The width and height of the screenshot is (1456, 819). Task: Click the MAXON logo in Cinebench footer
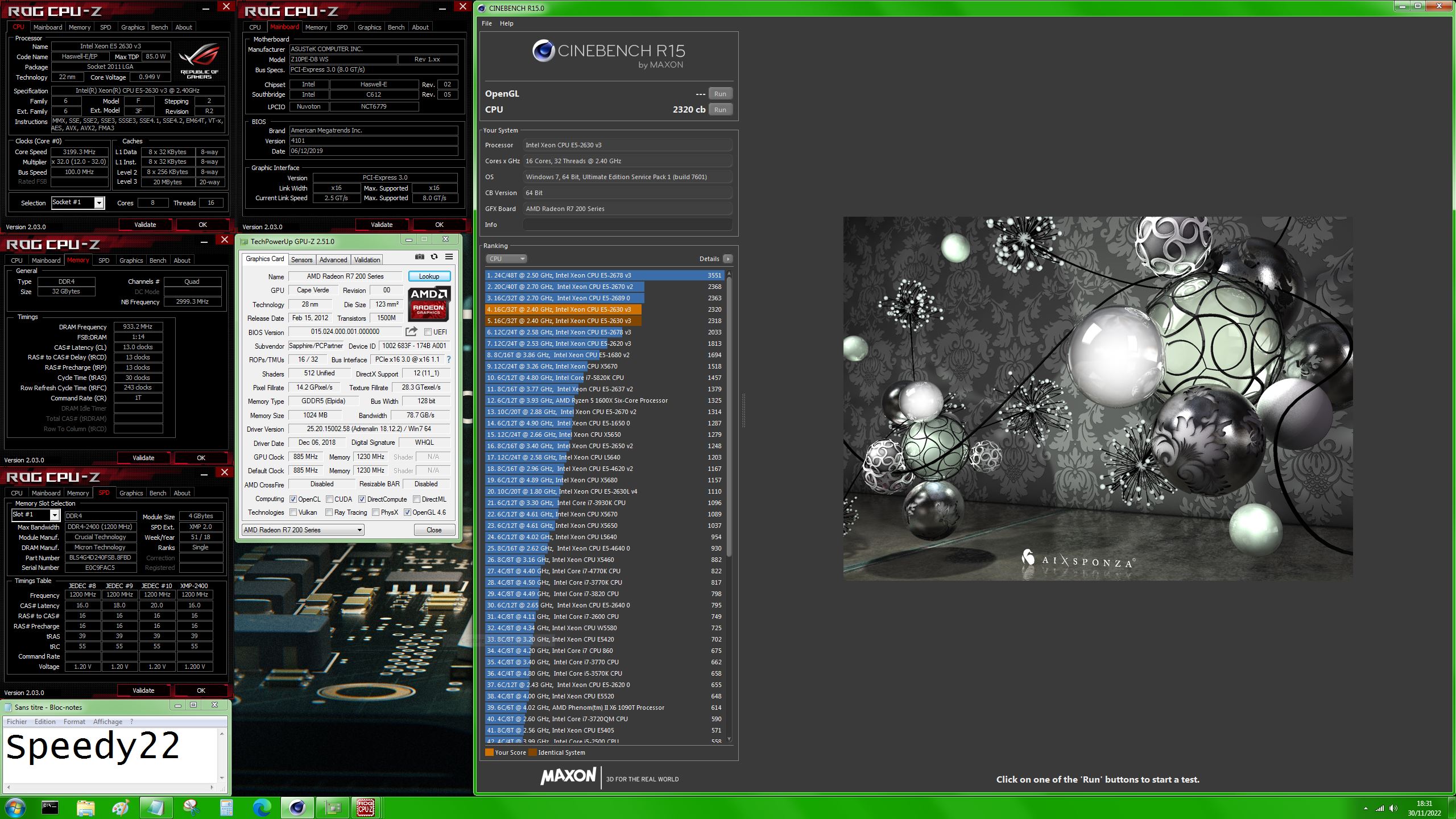(x=568, y=776)
